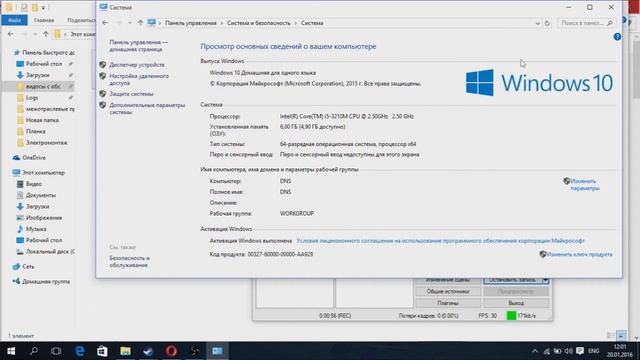Click Система и безопасность breadcrumb
The width and height of the screenshot is (640, 360).
[x=259, y=23]
